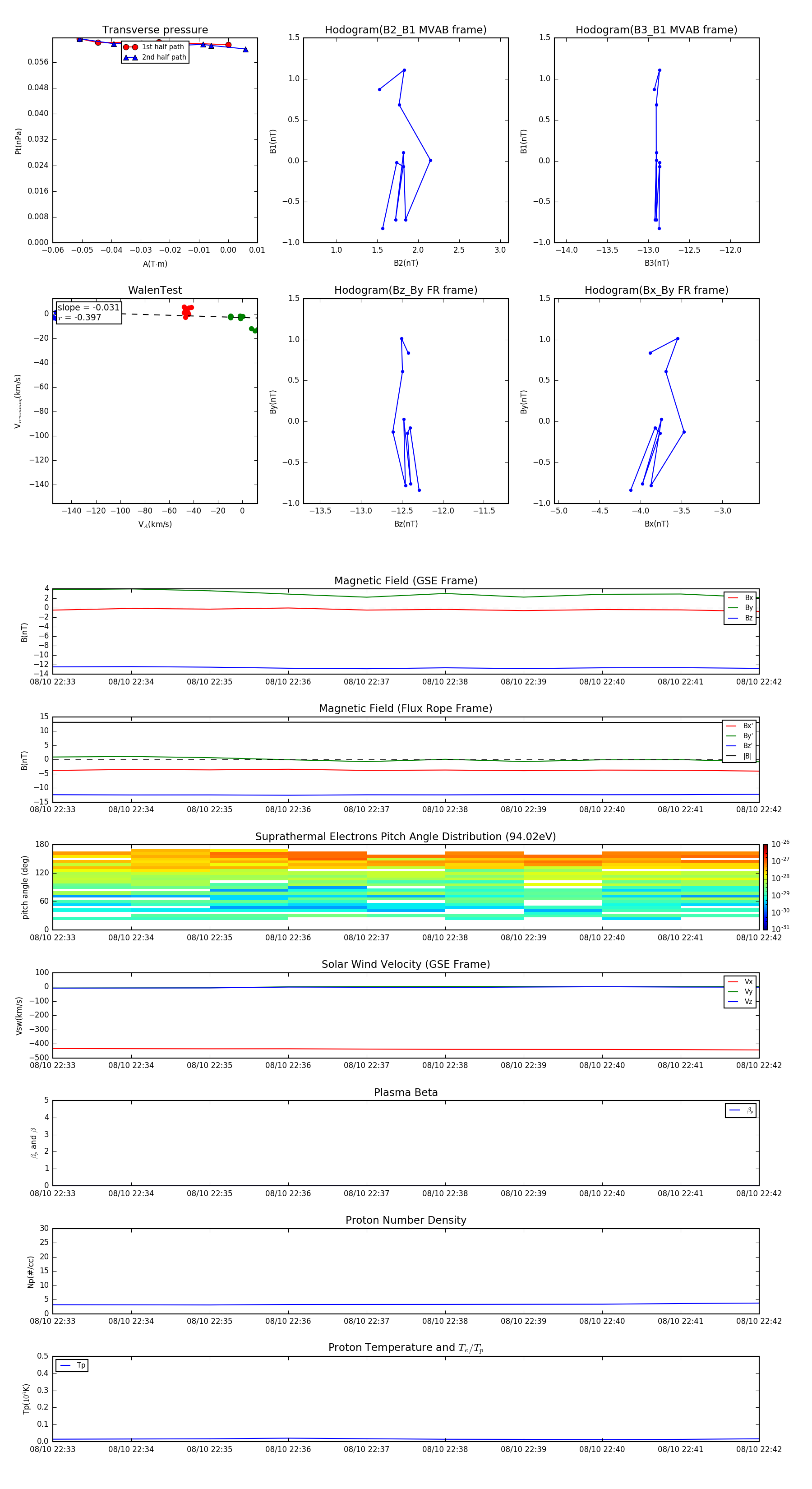
Task: Click the red Bx legend entry in GSE magnetic field plot
Action: click(x=740, y=598)
